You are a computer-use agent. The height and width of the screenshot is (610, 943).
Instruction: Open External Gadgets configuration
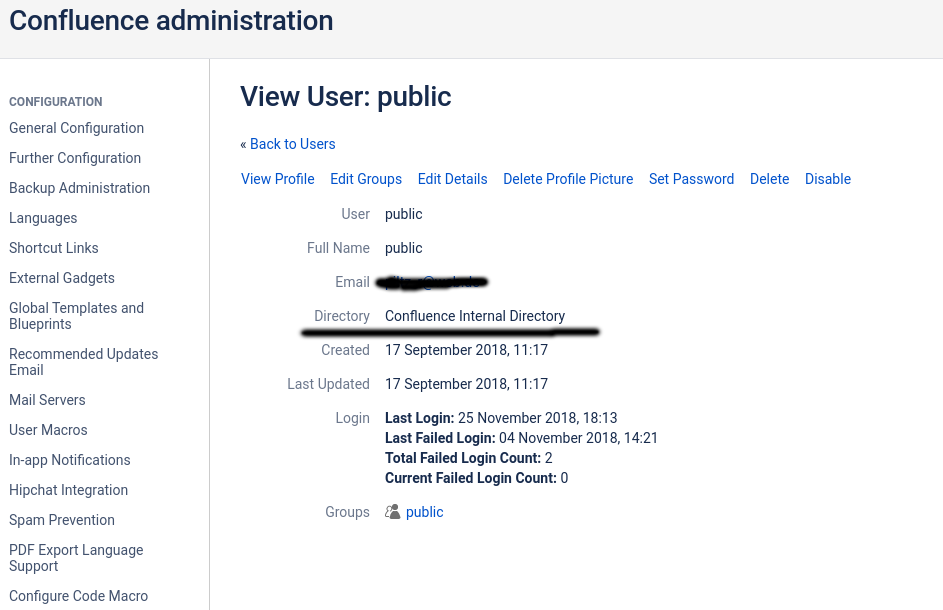pos(61,278)
